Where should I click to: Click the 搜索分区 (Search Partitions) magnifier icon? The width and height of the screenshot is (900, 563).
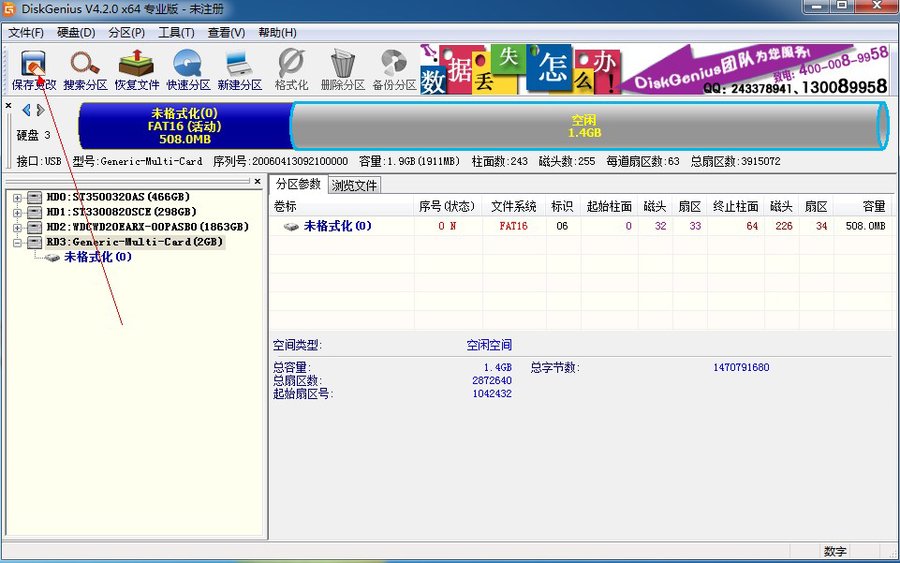(x=85, y=70)
